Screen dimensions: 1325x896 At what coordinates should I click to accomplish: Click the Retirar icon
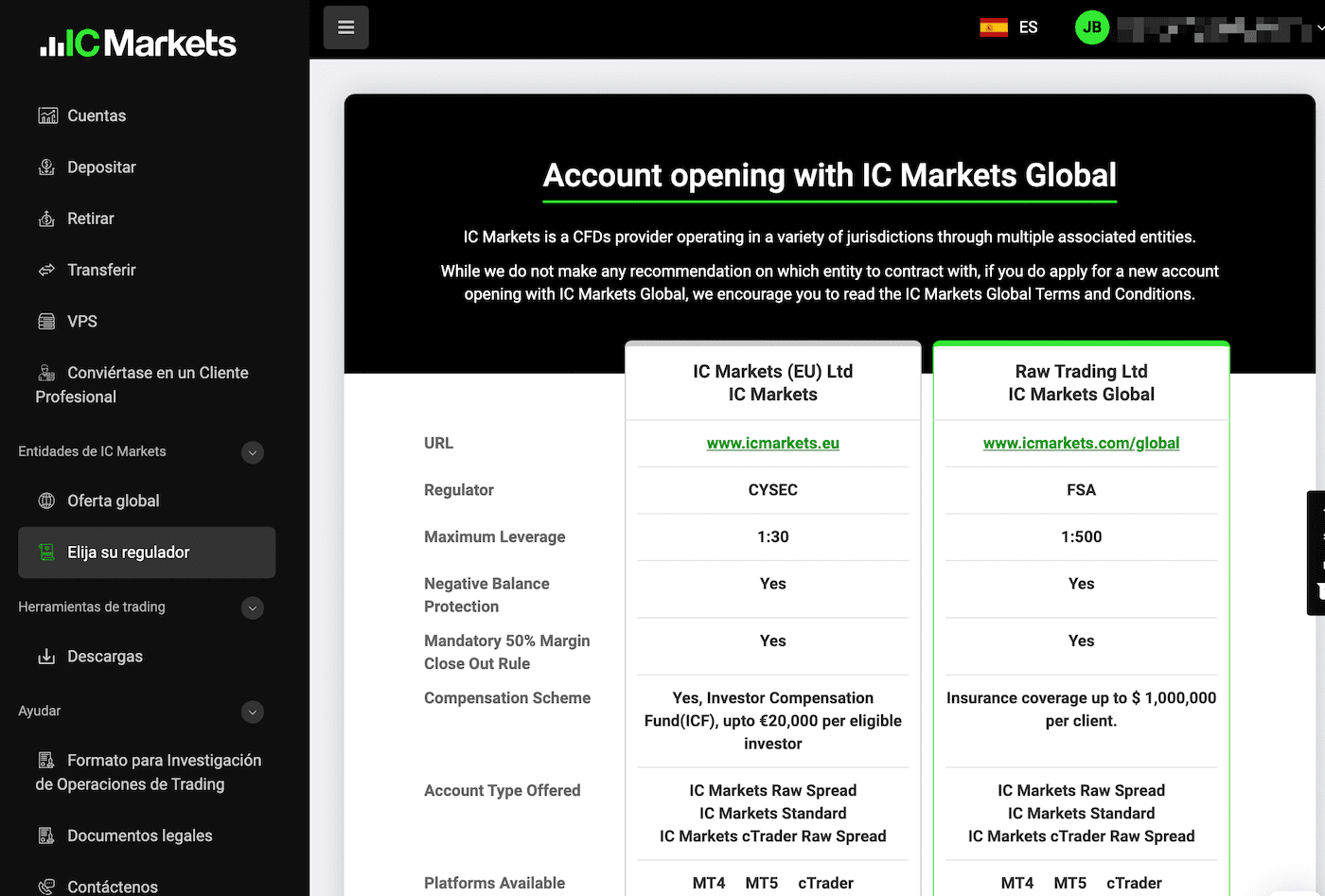(46, 219)
